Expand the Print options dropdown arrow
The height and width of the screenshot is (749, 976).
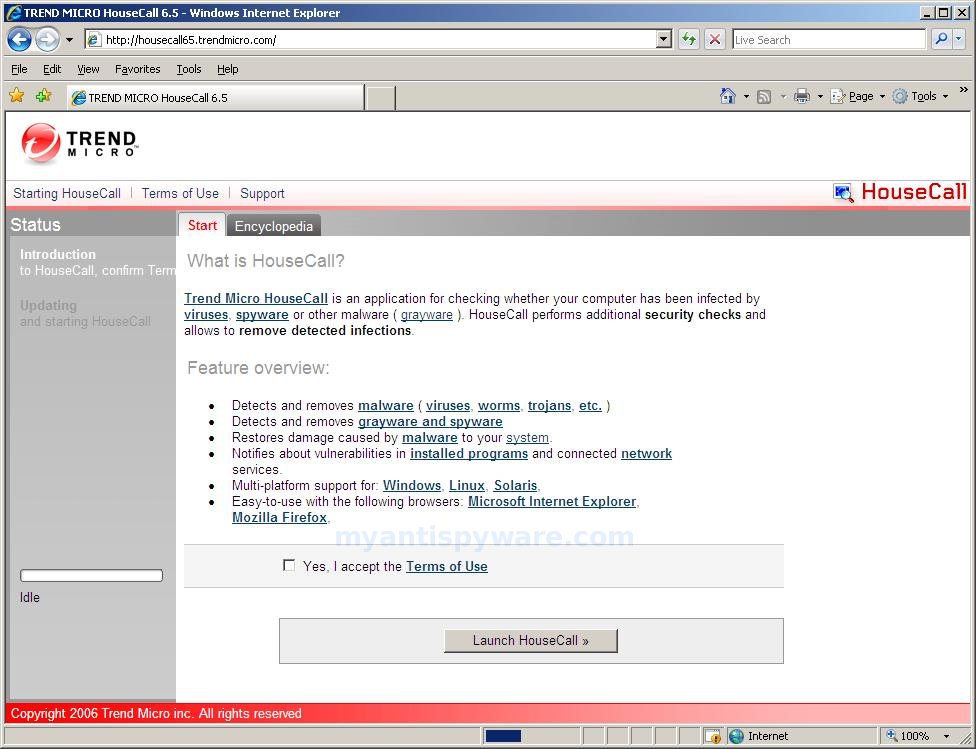pyautogui.click(x=820, y=97)
